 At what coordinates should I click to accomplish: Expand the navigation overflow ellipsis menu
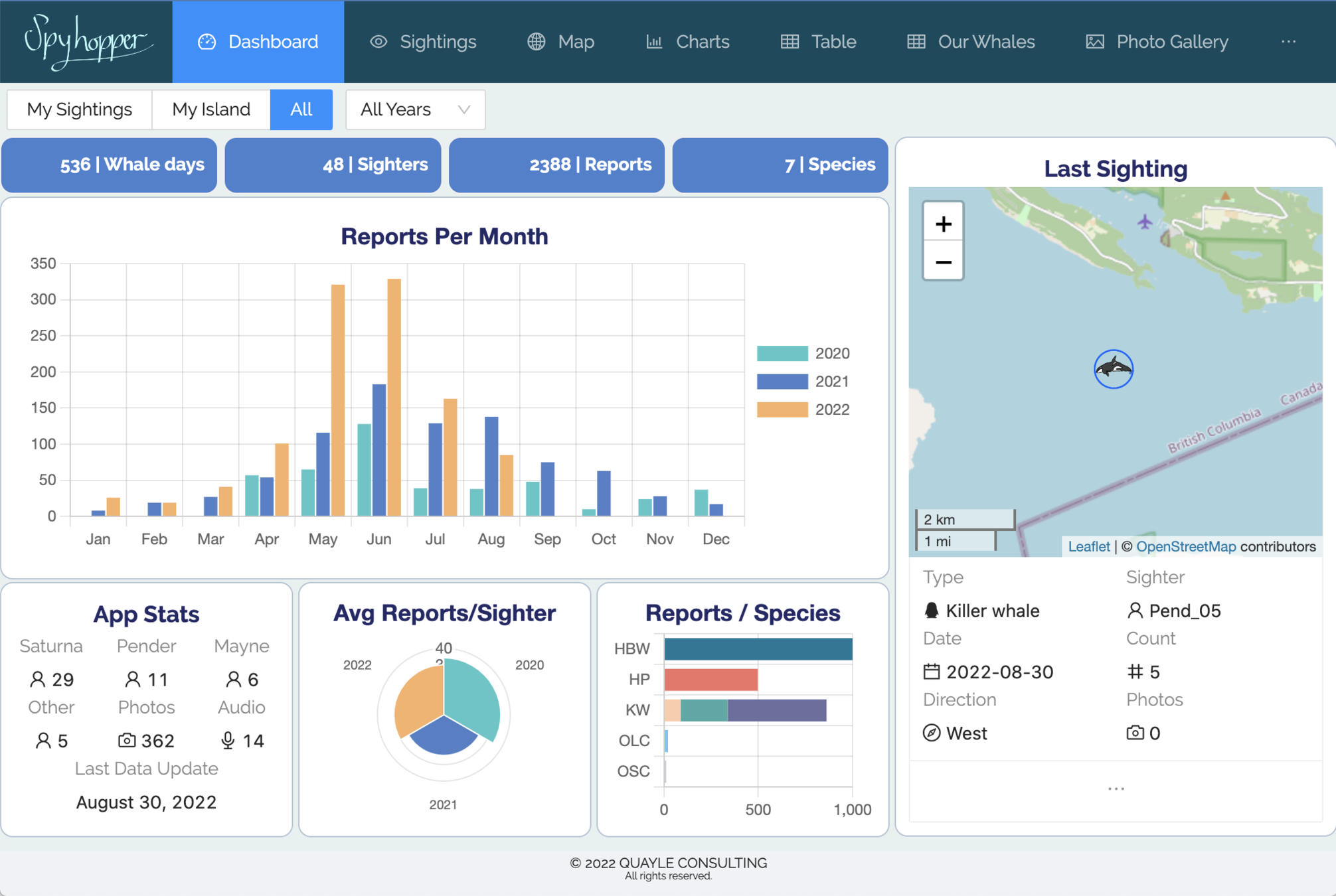pos(1288,41)
